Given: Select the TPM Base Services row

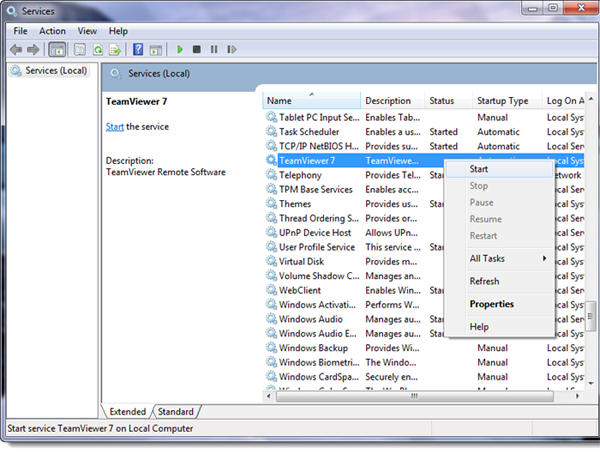Looking at the screenshot, I should coord(424,189).
